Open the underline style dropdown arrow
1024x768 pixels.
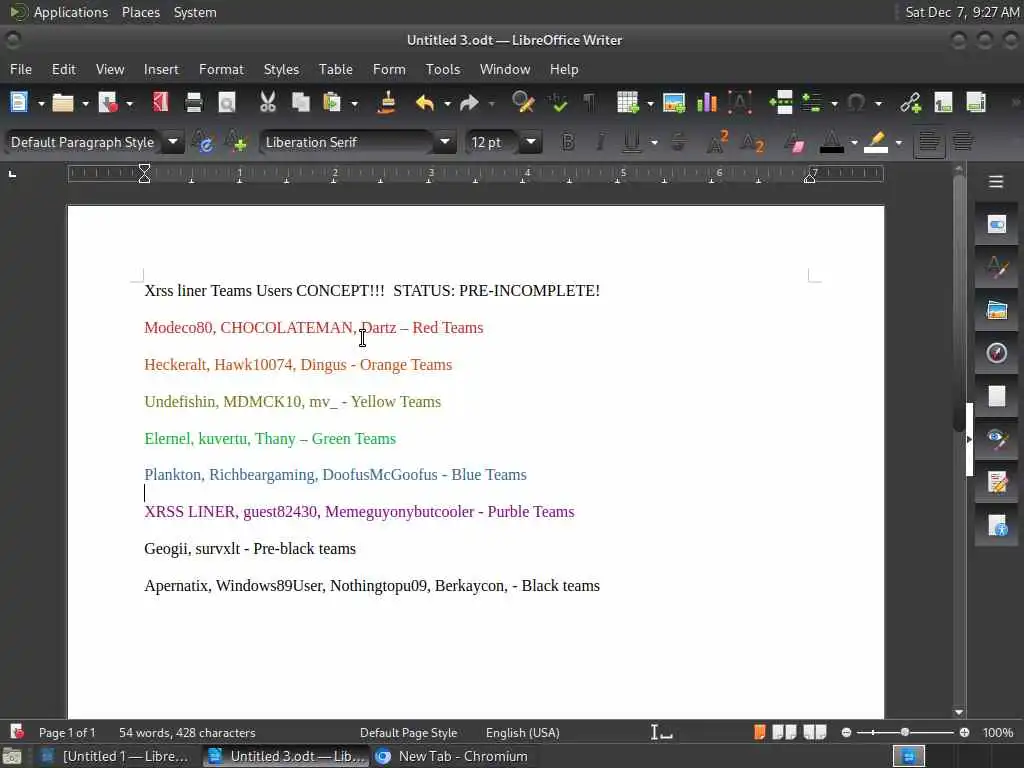click(654, 142)
